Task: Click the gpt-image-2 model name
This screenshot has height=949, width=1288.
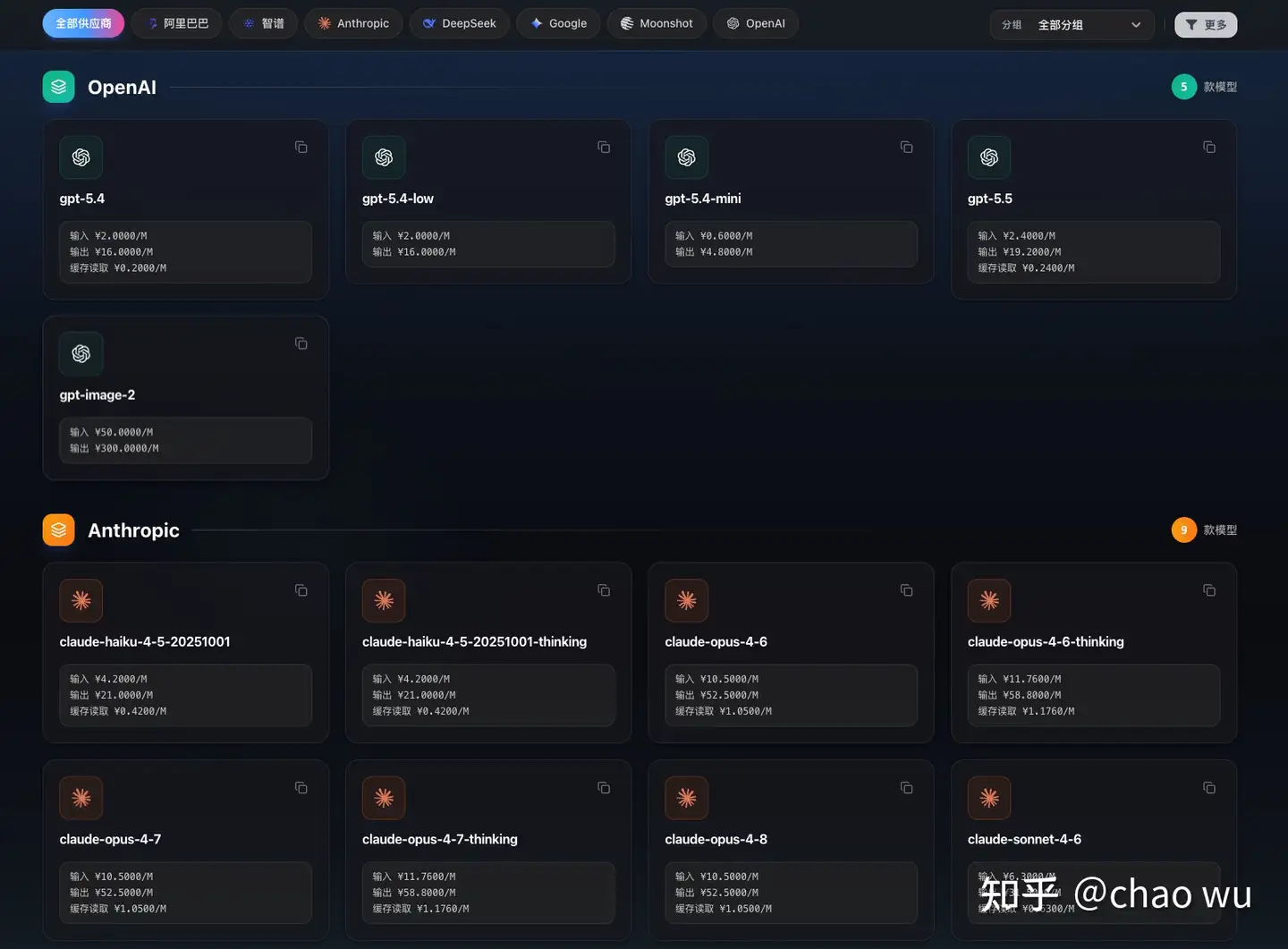Action: tap(97, 394)
